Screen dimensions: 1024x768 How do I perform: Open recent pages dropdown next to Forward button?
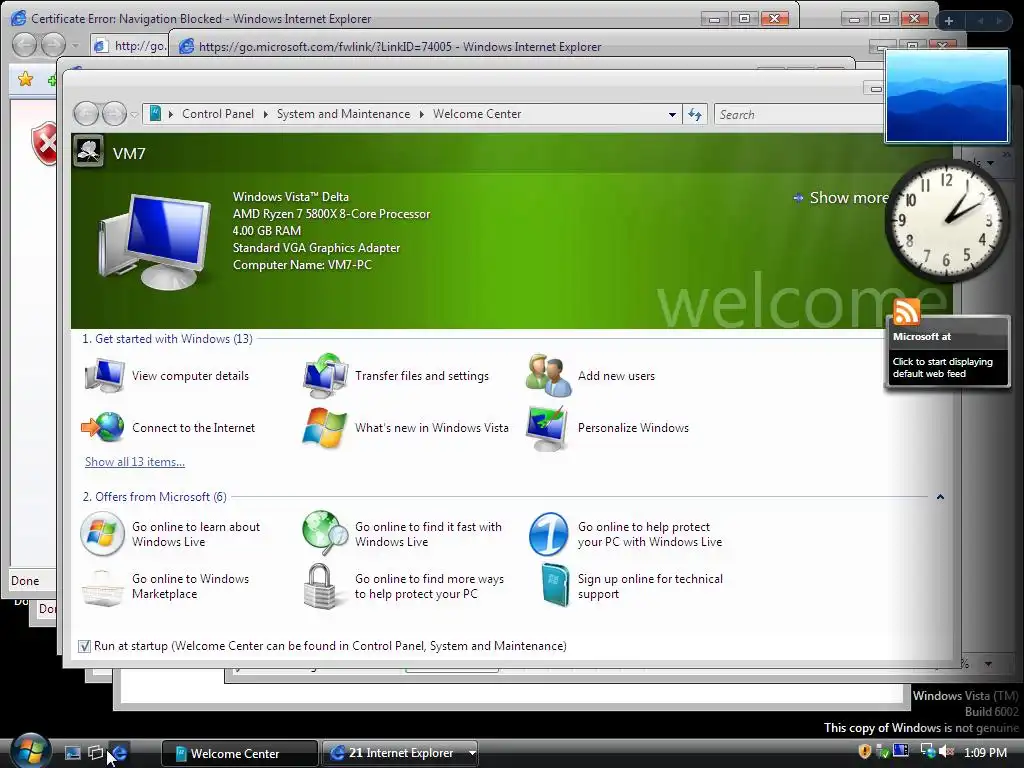click(134, 115)
